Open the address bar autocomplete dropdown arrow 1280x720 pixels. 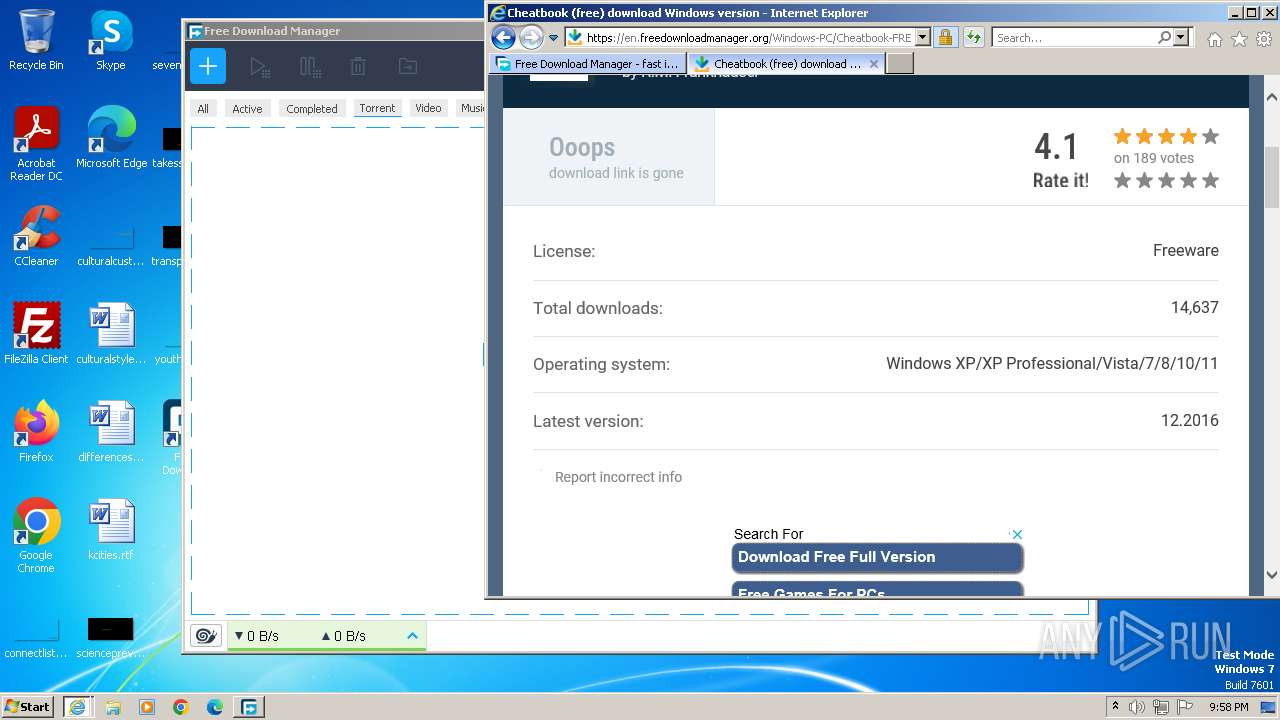point(922,38)
